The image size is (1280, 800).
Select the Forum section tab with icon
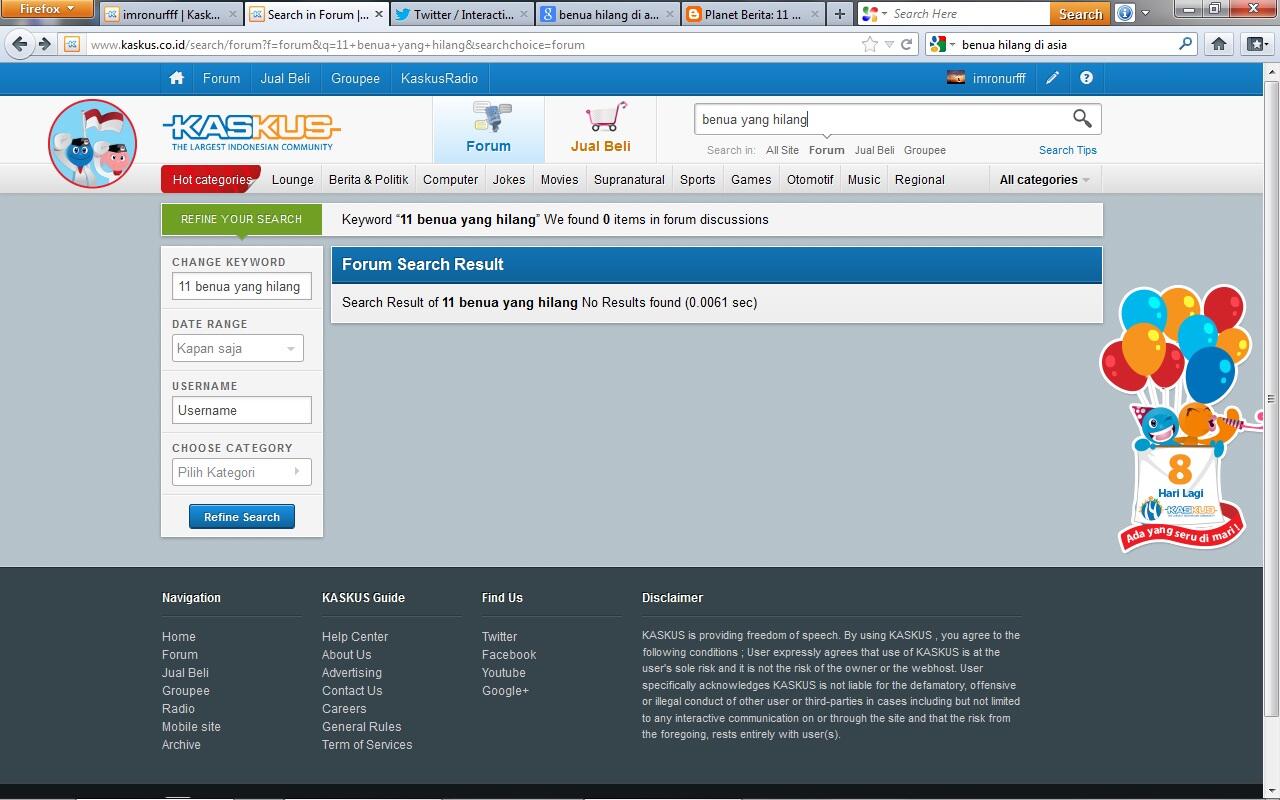point(488,130)
